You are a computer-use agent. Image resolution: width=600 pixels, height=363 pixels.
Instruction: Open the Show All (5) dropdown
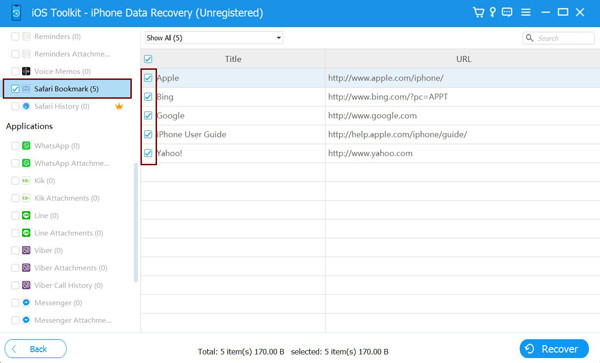[214, 38]
